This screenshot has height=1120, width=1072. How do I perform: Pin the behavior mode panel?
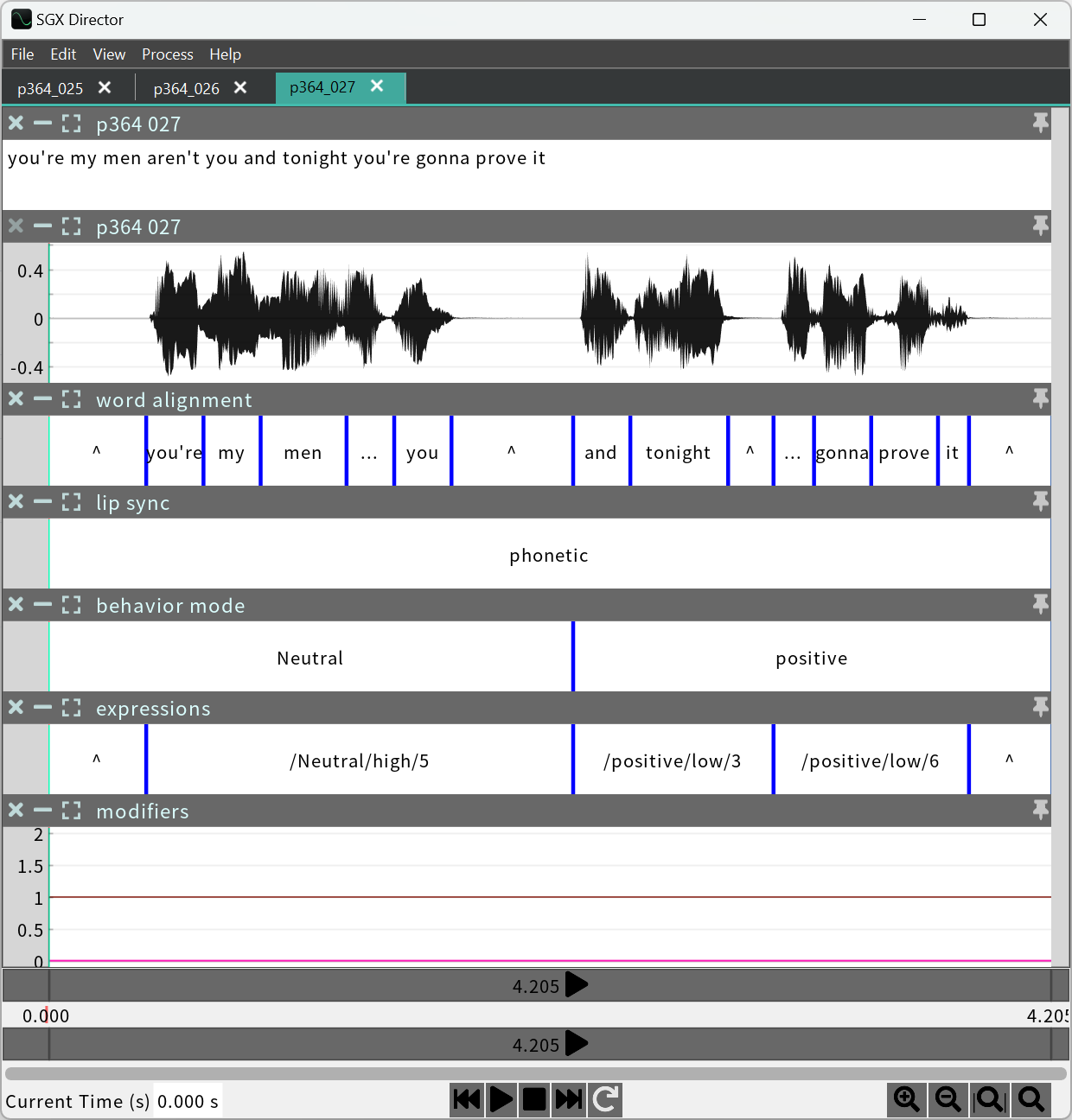[x=1040, y=605]
